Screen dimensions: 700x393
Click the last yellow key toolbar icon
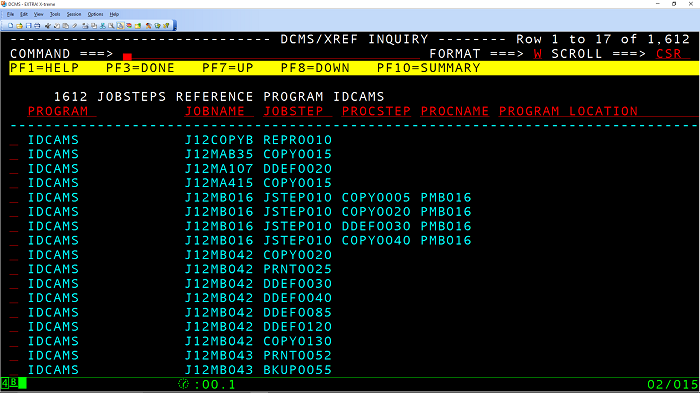[166, 26]
